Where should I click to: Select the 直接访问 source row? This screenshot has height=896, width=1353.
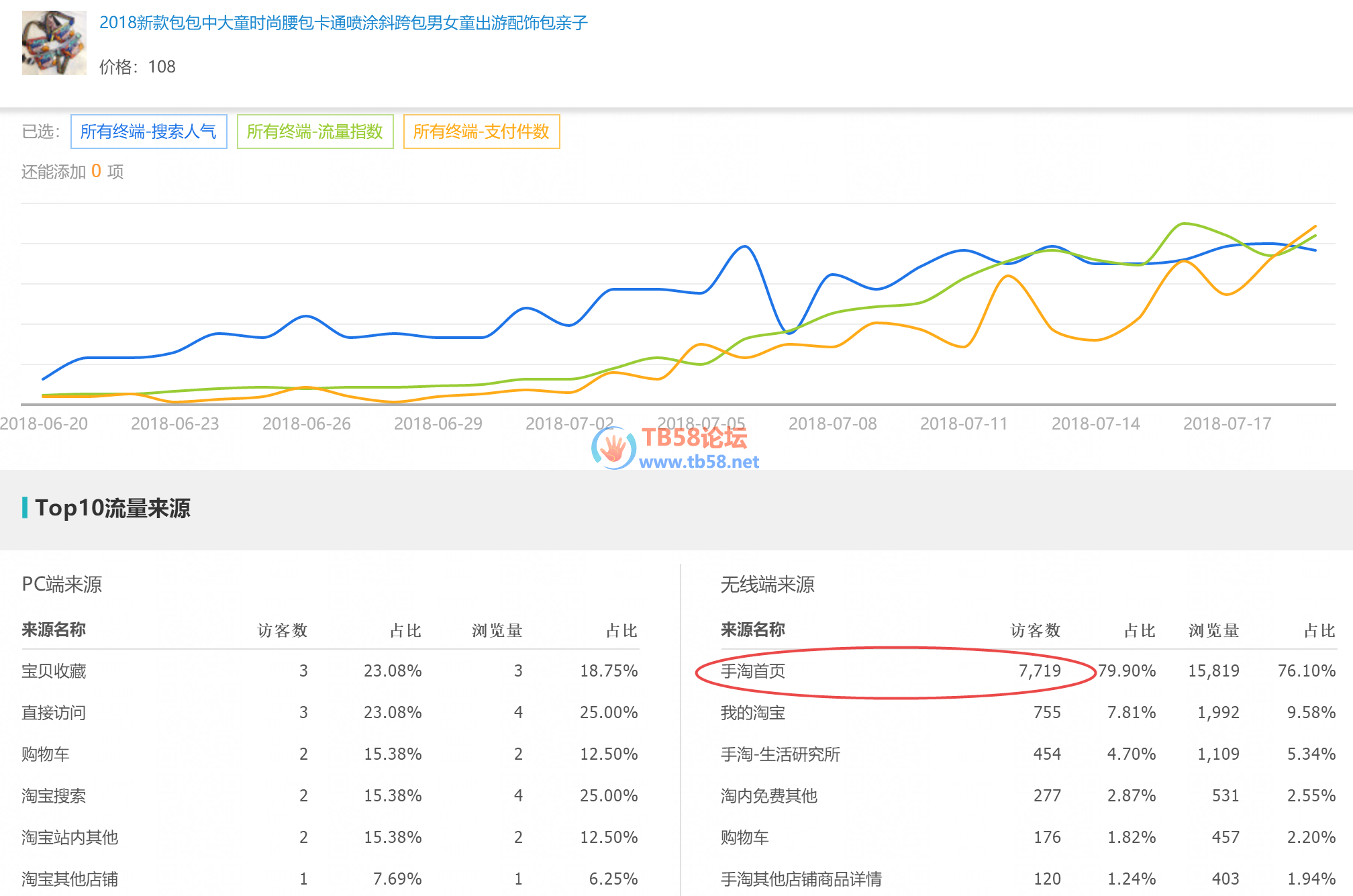coord(330,713)
